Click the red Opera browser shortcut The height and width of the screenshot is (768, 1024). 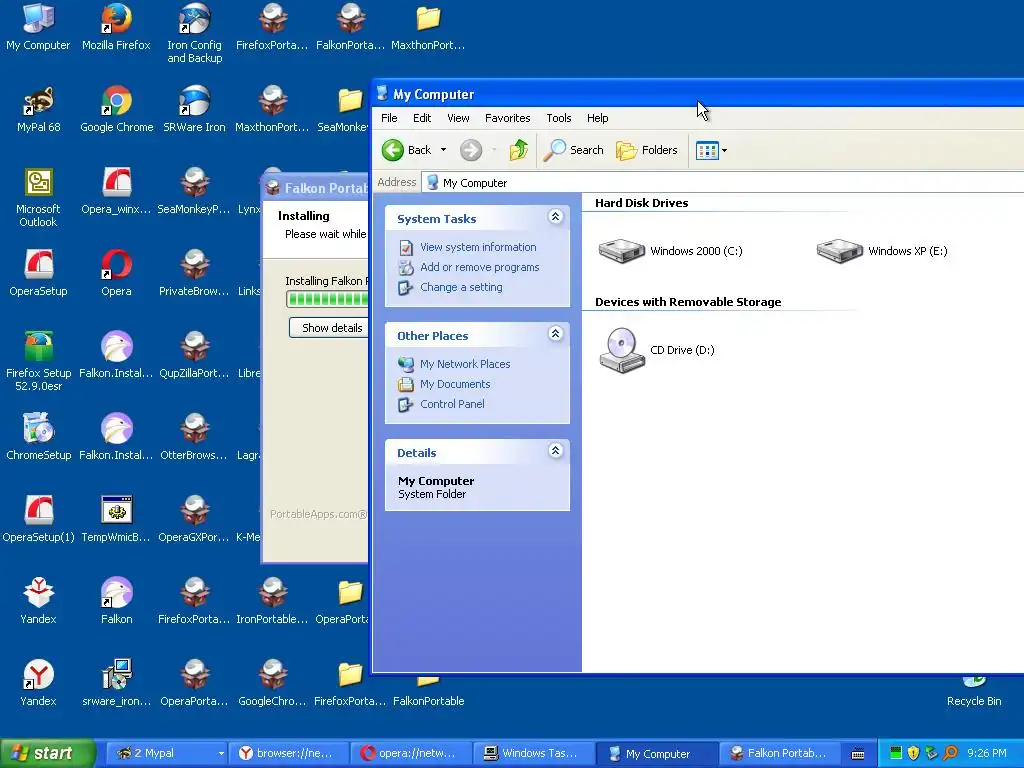click(x=116, y=273)
